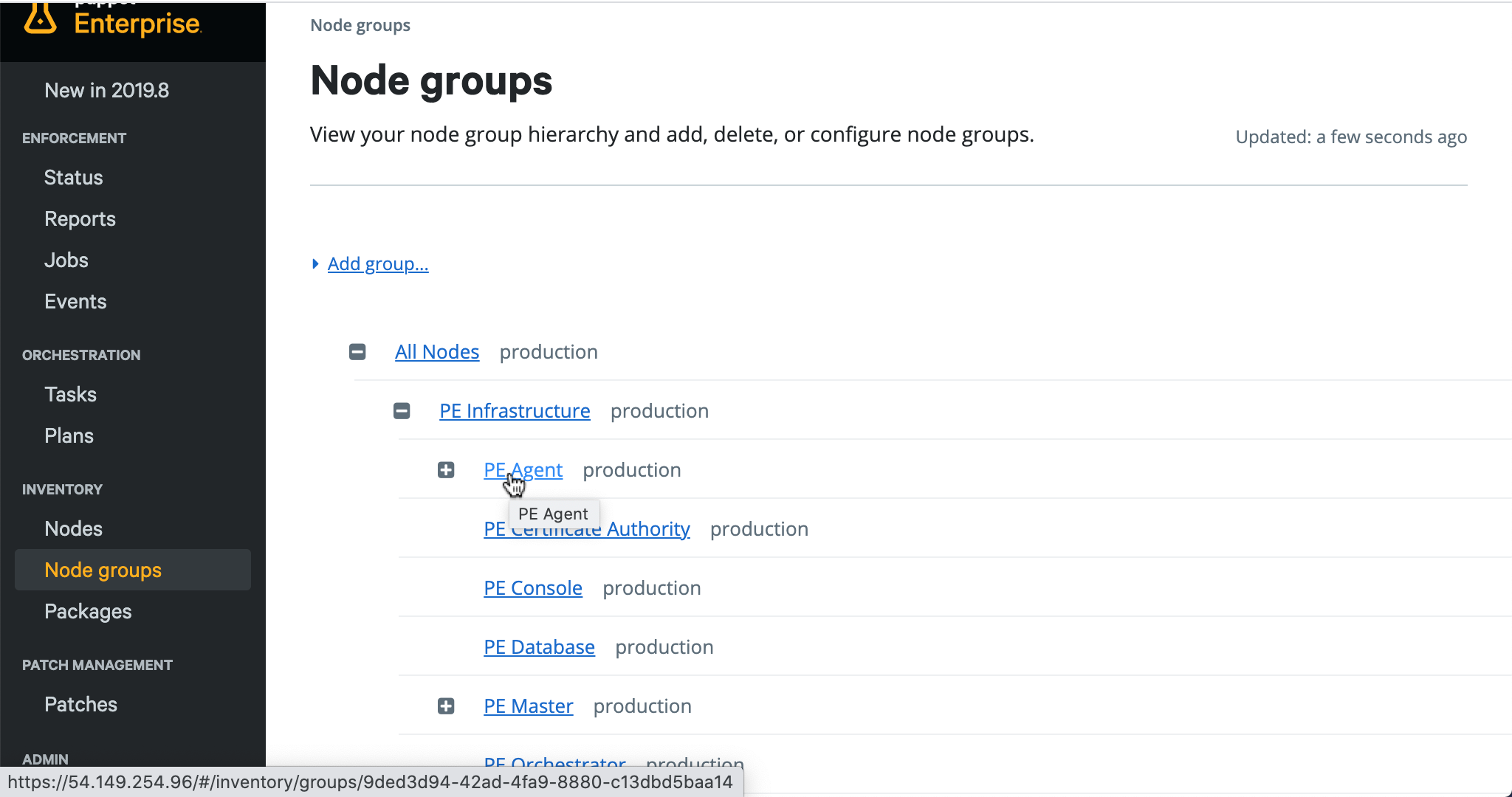The height and width of the screenshot is (797, 1512).
Task: Open Jobs in the sidebar
Action: click(x=66, y=260)
